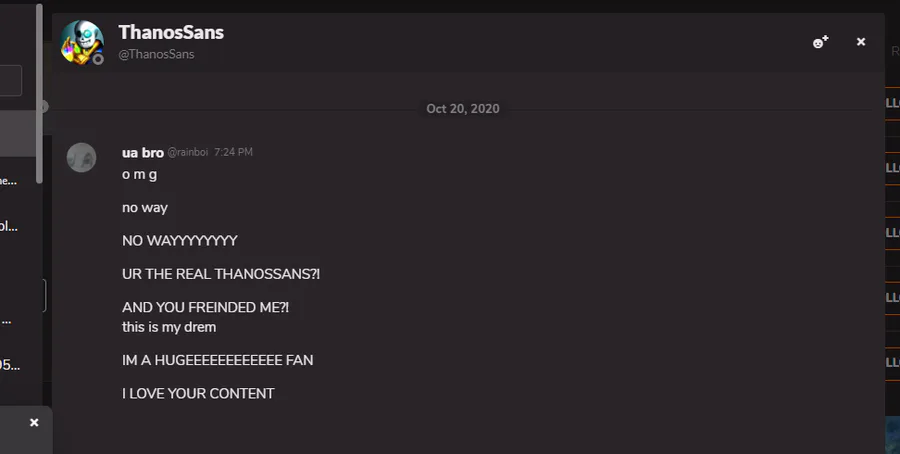This screenshot has height=454, width=900.
Task: Click the "I LOVE YOUR CONTENT" message
Action: (198, 394)
